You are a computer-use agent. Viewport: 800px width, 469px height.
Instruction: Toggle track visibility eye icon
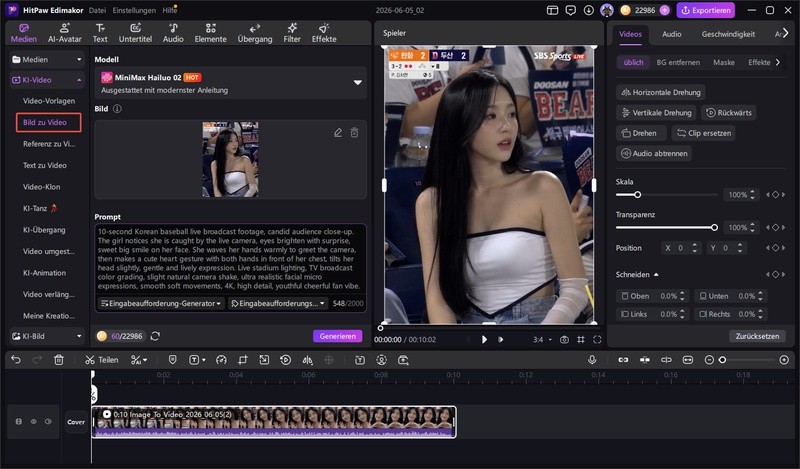tap(34, 422)
